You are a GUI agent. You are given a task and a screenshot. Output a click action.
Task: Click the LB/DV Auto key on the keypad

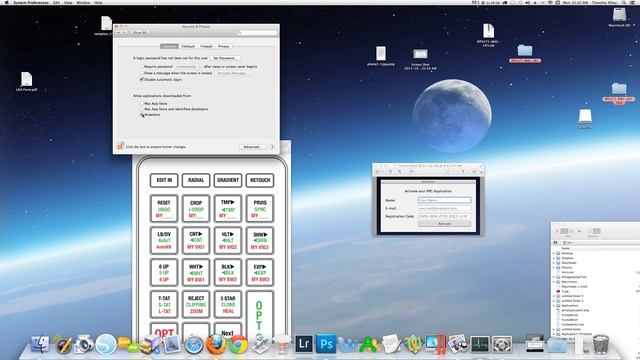[164, 240]
